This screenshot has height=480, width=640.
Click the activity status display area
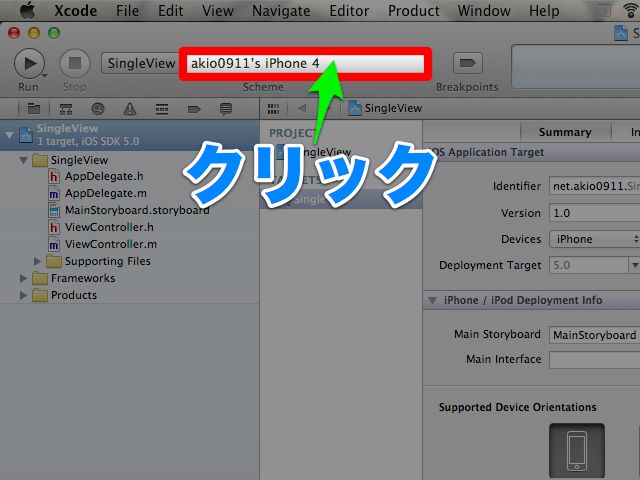click(x=576, y=67)
